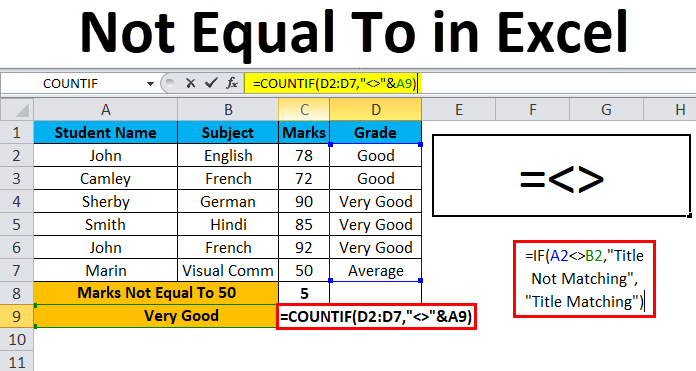Click result cell showing 5 in row 8
The width and height of the screenshot is (696, 371).
(304, 293)
